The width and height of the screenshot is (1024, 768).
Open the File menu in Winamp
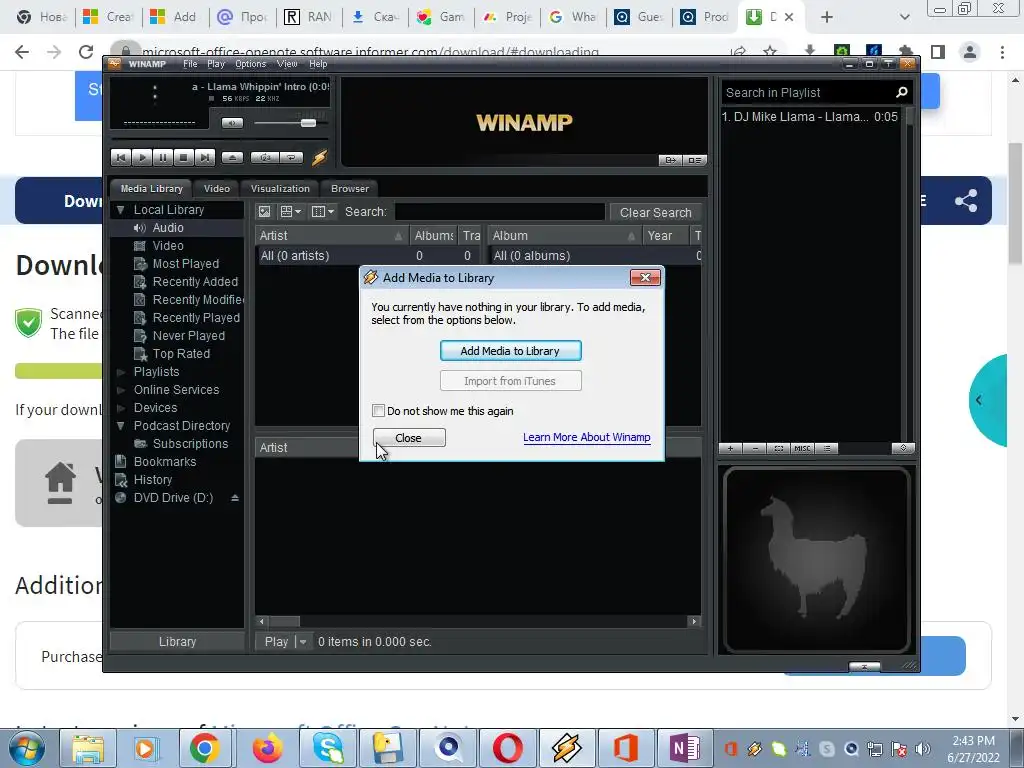pos(190,64)
